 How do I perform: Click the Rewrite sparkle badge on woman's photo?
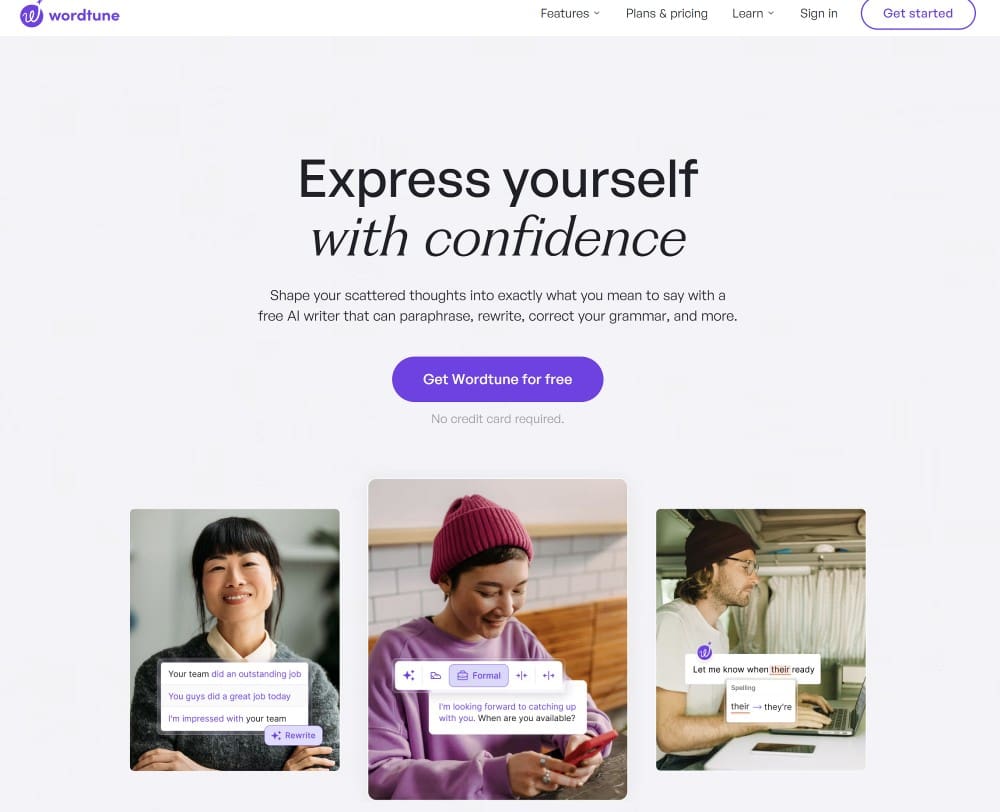(x=293, y=735)
